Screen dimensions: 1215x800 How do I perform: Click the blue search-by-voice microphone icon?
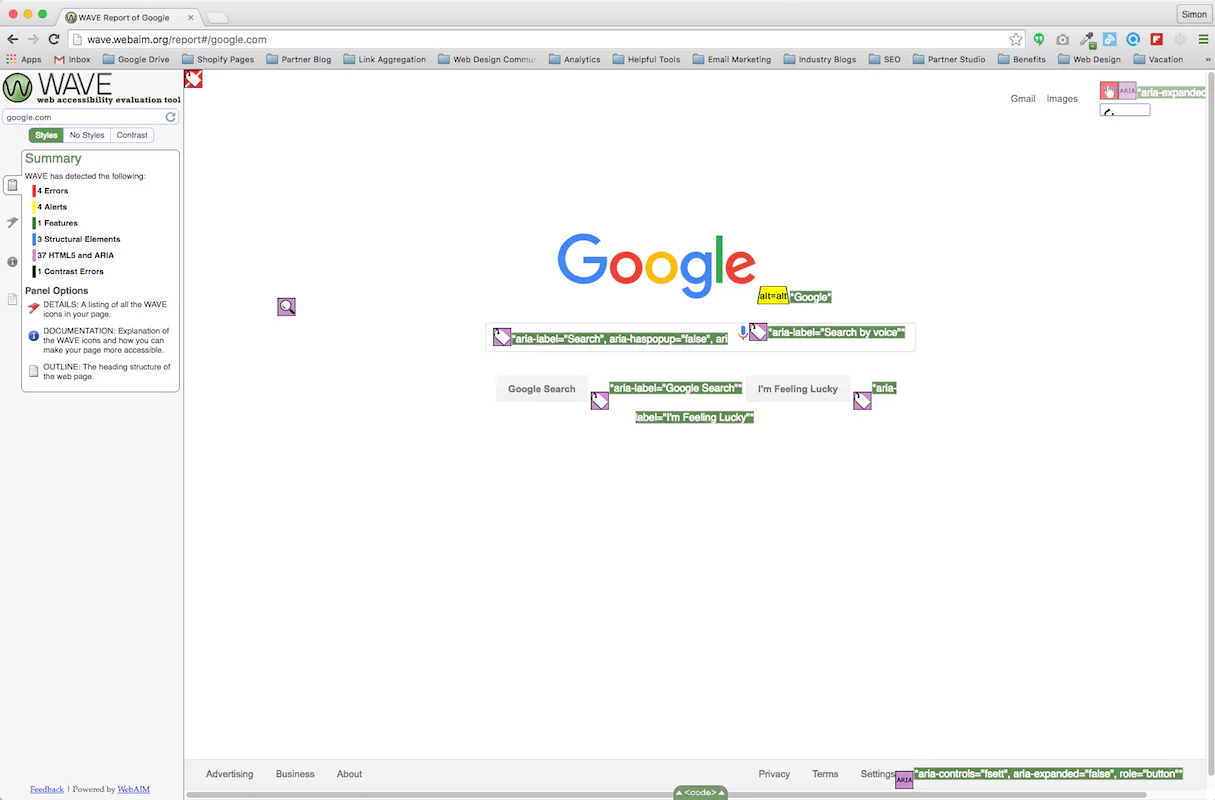point(742,331)
